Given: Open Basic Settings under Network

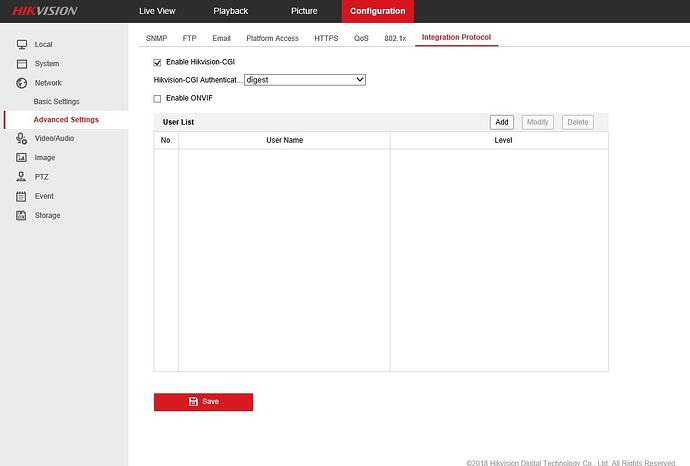Looking at the screenshot, I should pos(56,101).
